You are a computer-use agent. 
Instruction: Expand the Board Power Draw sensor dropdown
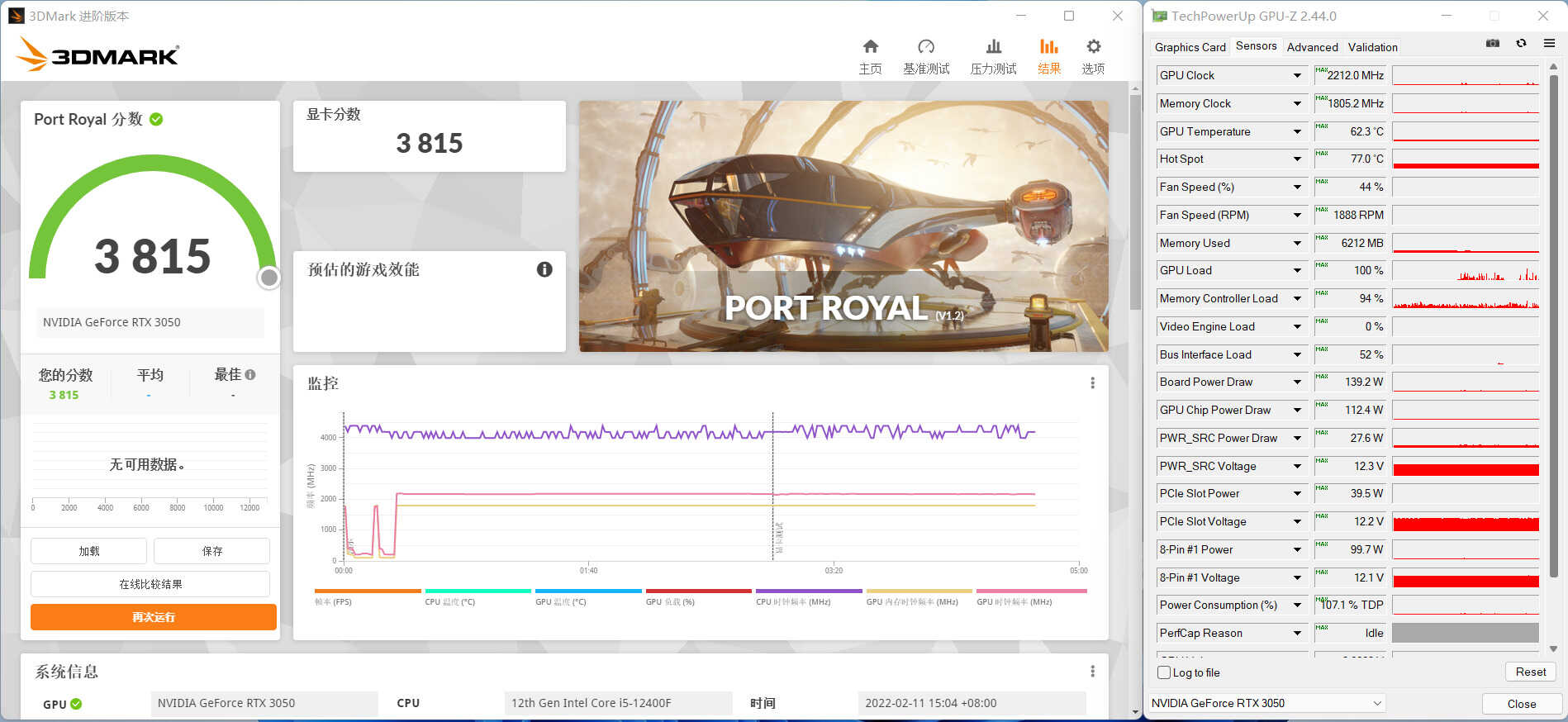(x=1297, y=382)
